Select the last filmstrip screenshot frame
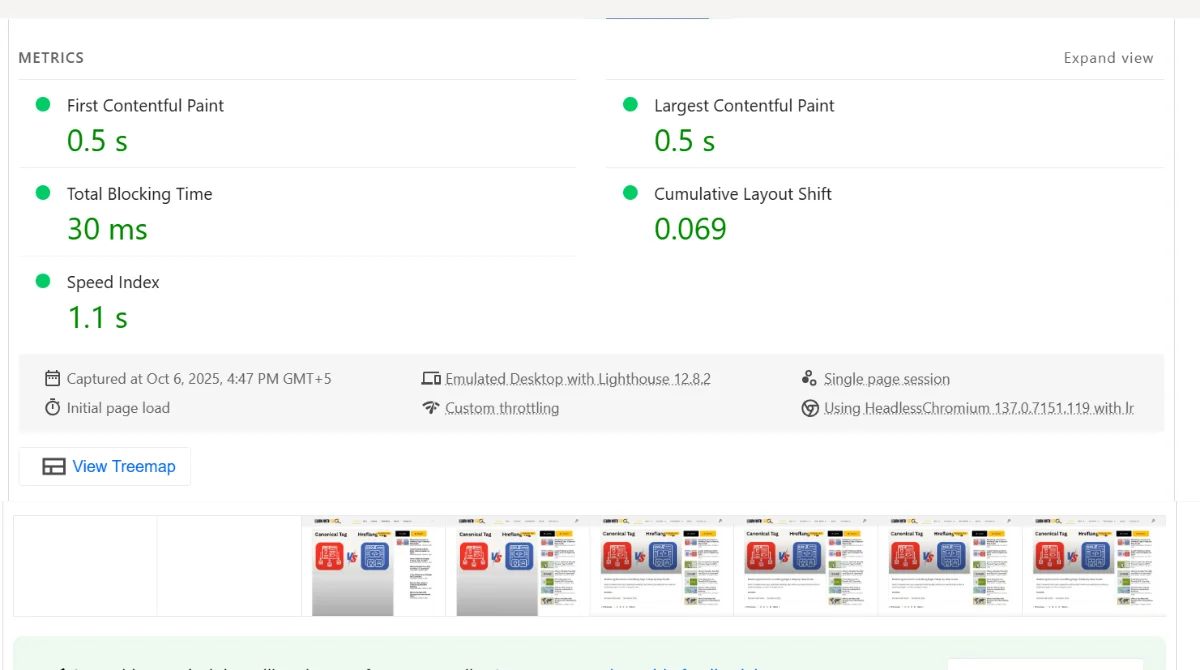This screenshot has height=670, width=1200. [x=1094, y=565]
